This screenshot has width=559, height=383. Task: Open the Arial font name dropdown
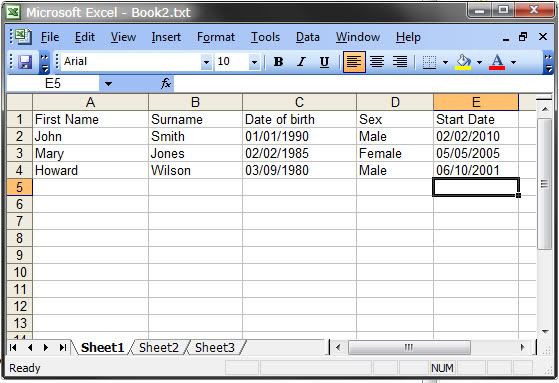point(206,62)
